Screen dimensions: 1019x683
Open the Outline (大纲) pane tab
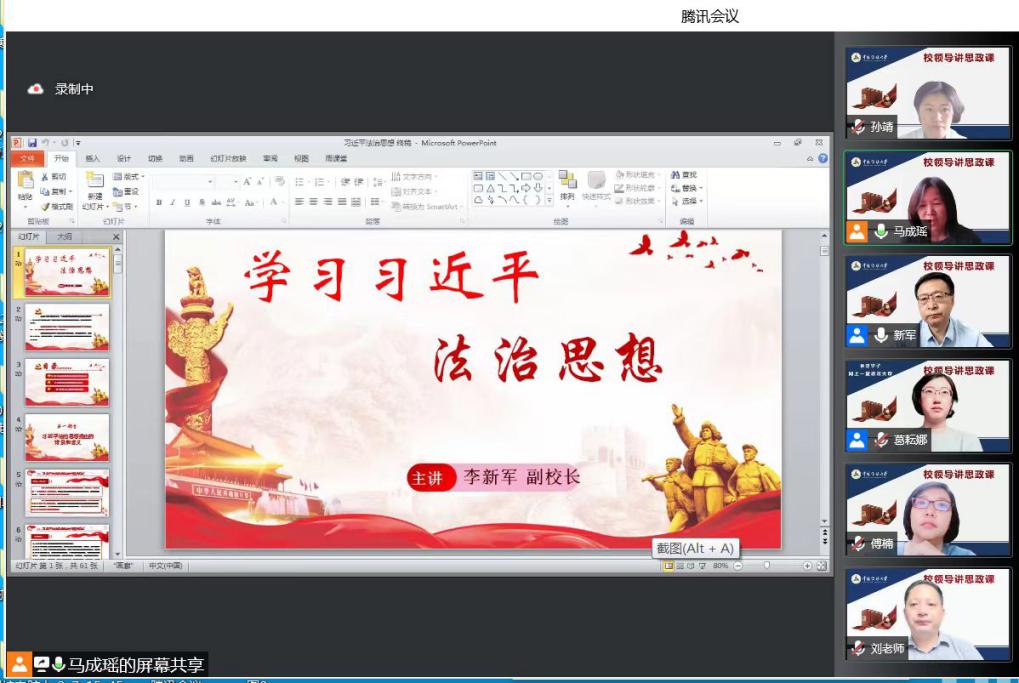point(64,237)
